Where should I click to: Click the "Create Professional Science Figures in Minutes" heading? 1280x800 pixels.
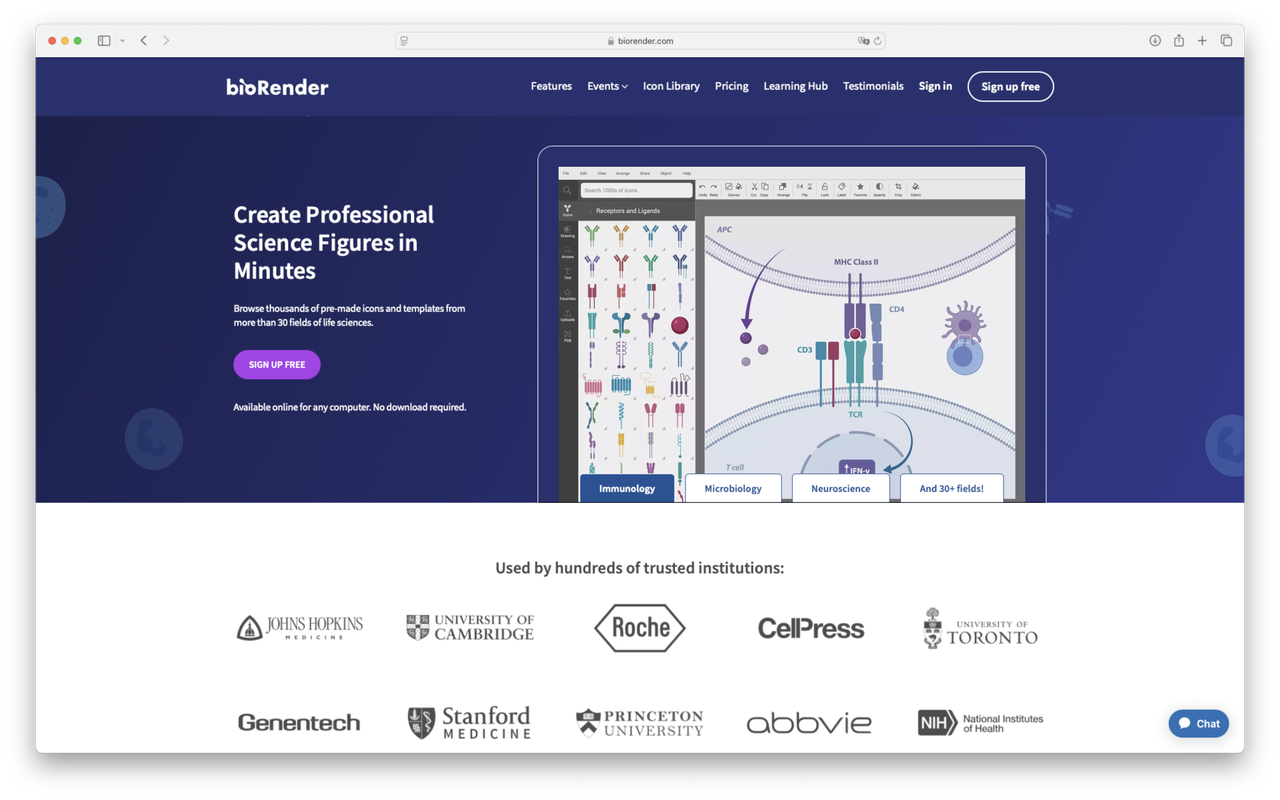[x=333, y=242]
